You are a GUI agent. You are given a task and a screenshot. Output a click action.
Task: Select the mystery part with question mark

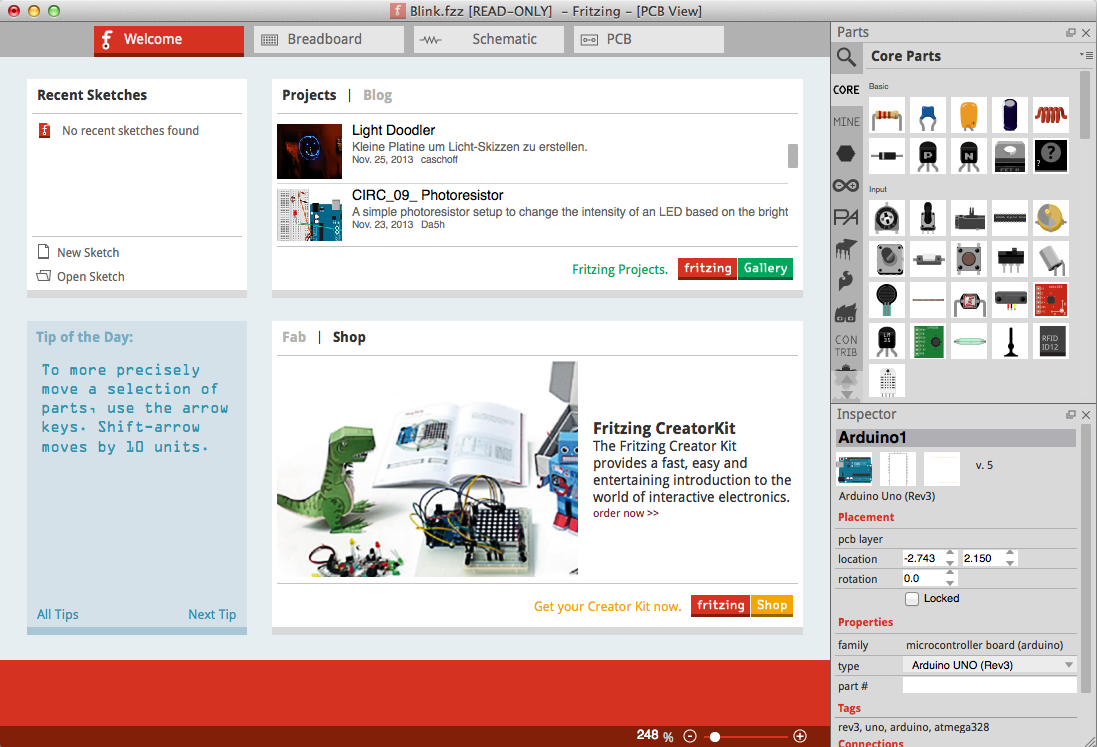coord(1051,156)
